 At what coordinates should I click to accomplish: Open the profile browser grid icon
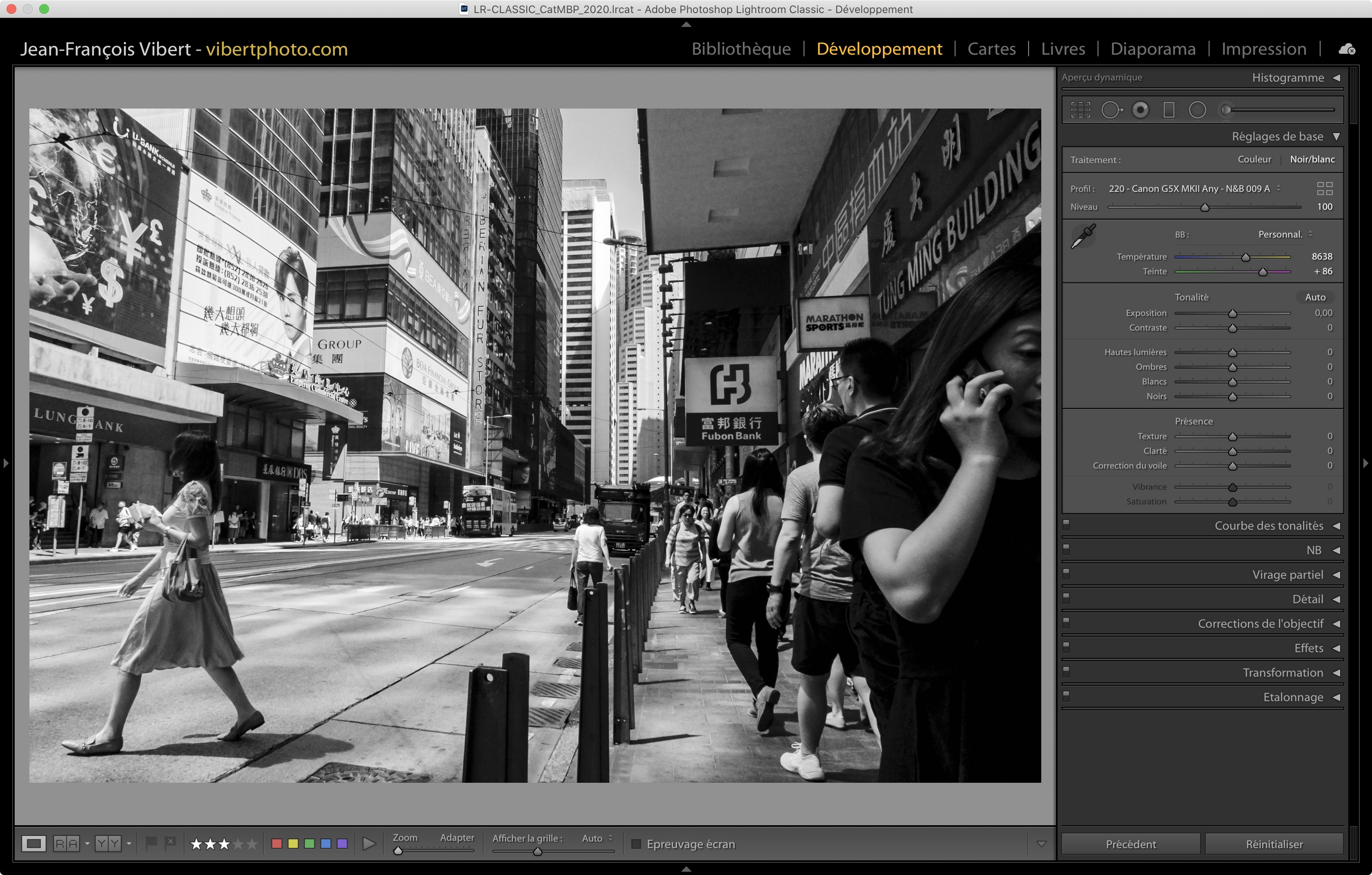coord(1325,189)
